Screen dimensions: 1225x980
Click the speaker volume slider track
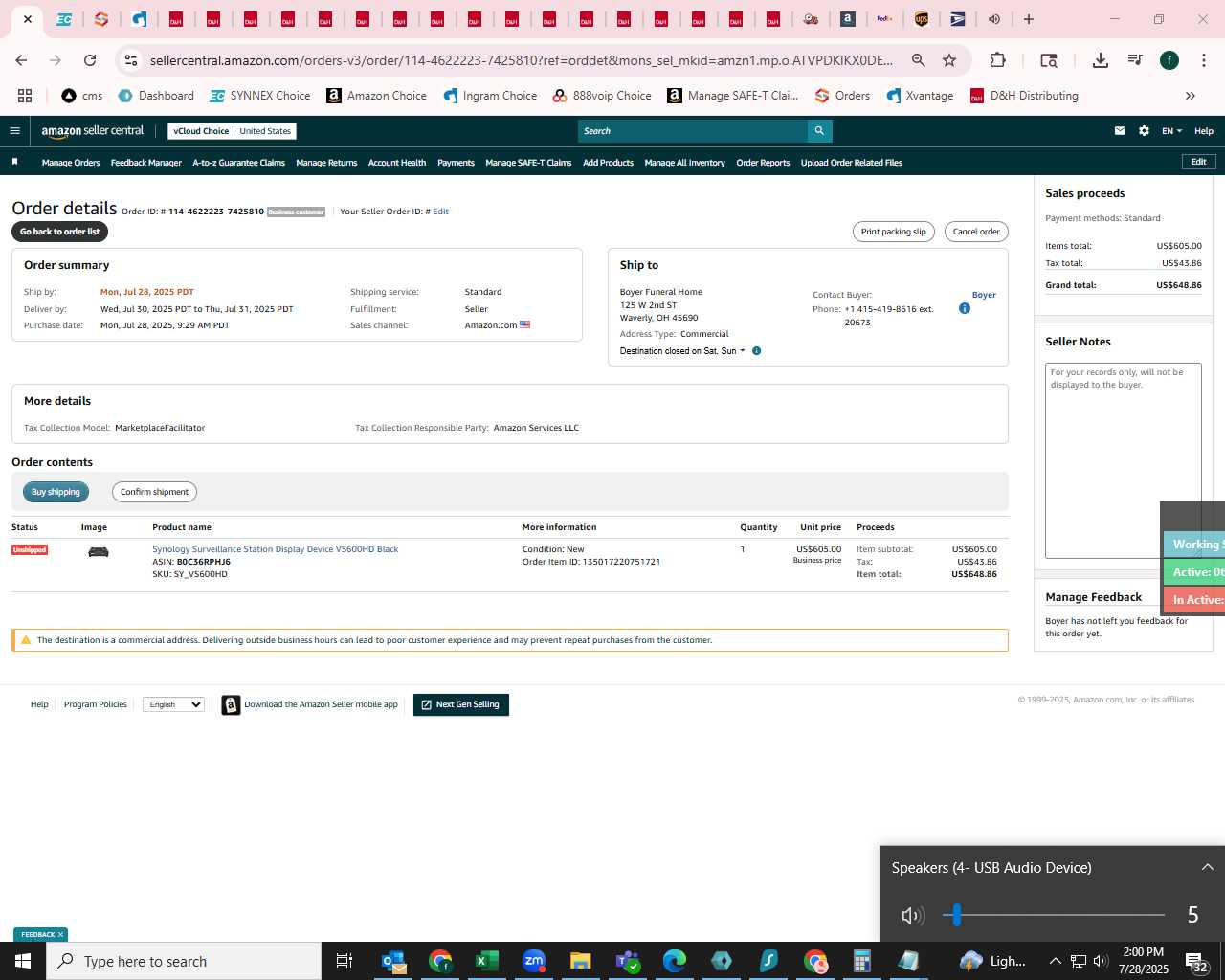tap(1053, 915)
